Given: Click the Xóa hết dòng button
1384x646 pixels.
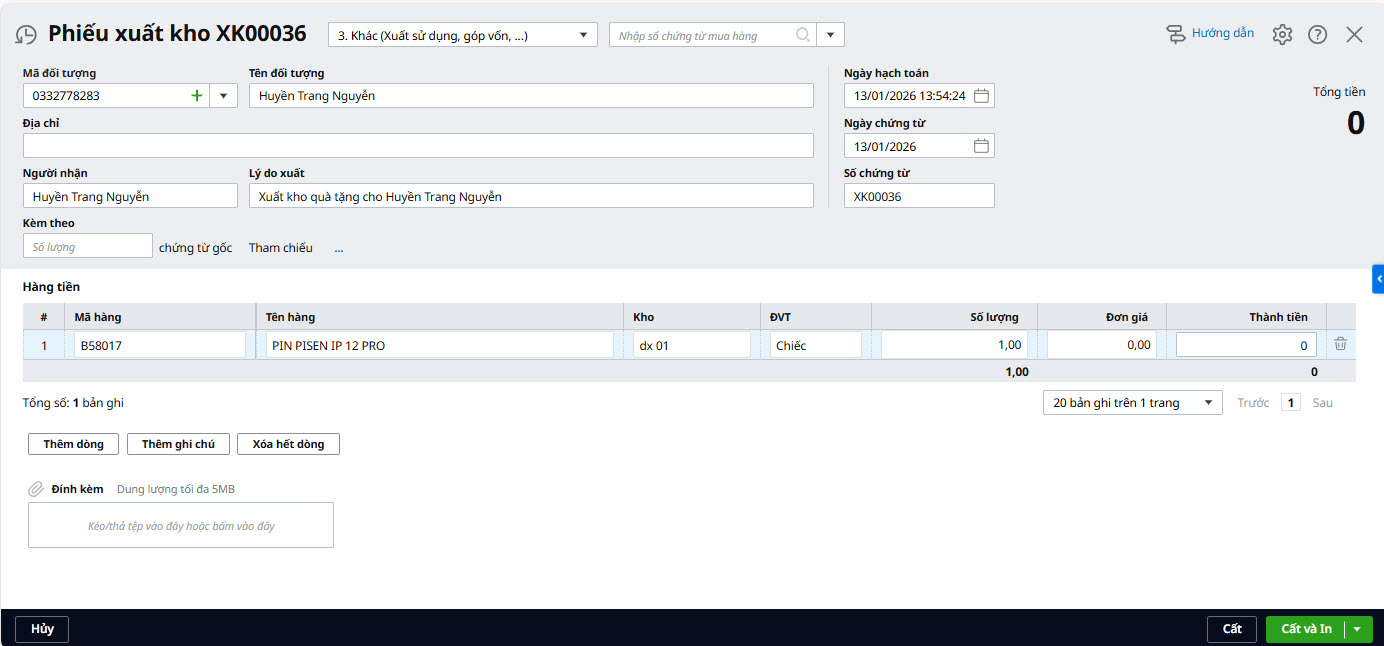Looking at the screenshot, I should click(288, 444).
